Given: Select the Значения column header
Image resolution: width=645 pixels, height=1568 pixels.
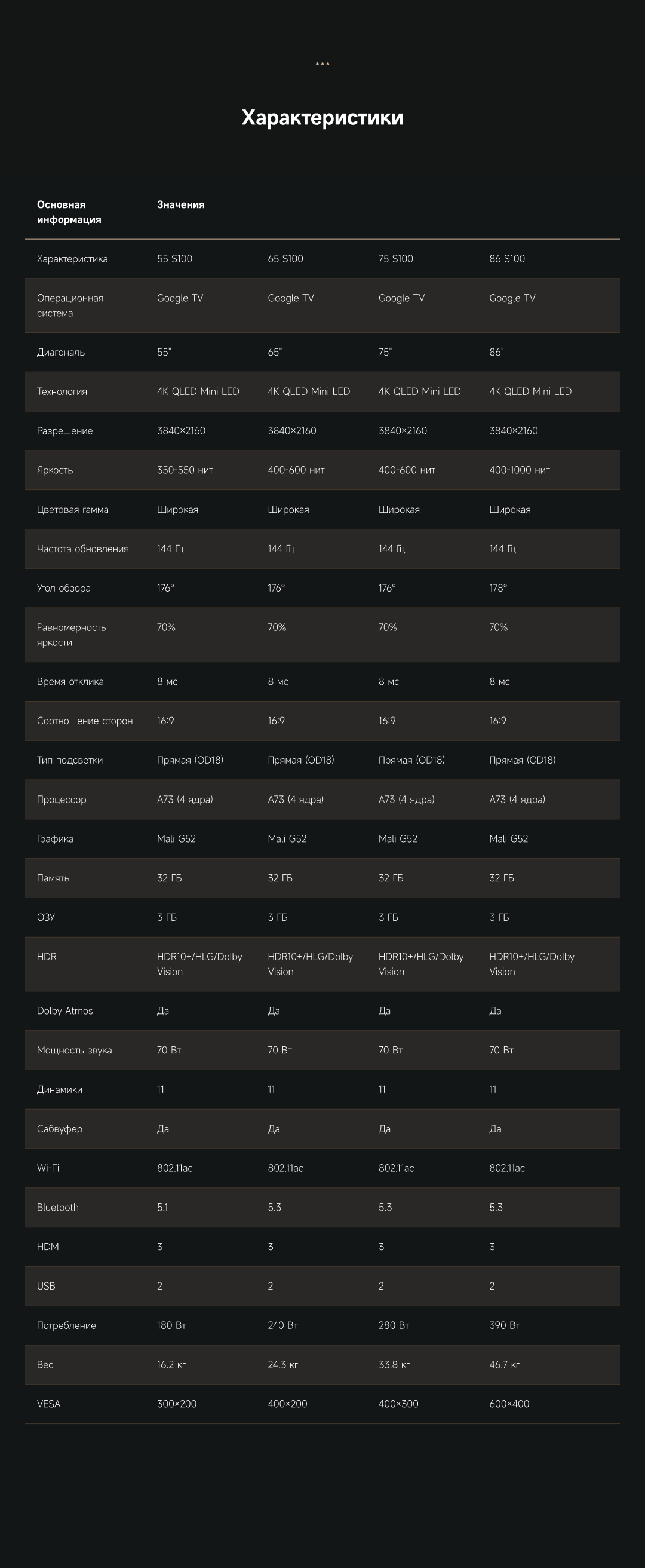Looking at the screenshot, I should tap(181, 204).
